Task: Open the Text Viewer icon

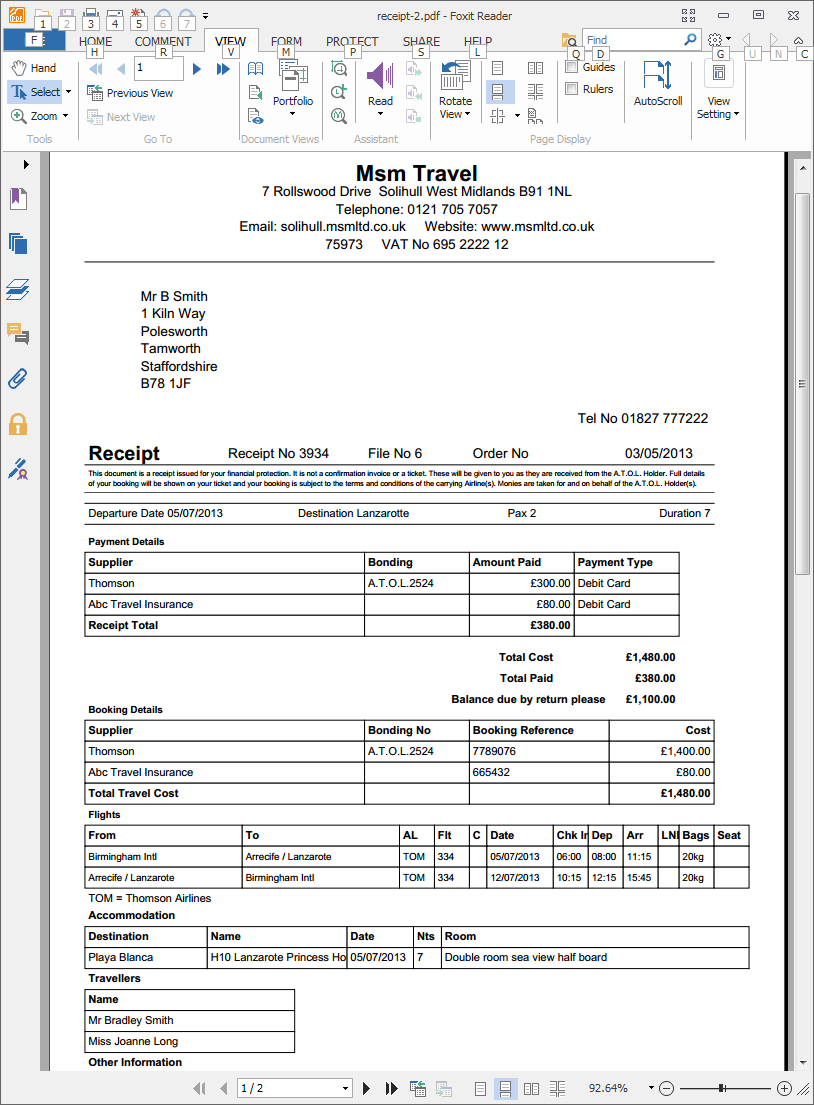Action: point(255,116)
